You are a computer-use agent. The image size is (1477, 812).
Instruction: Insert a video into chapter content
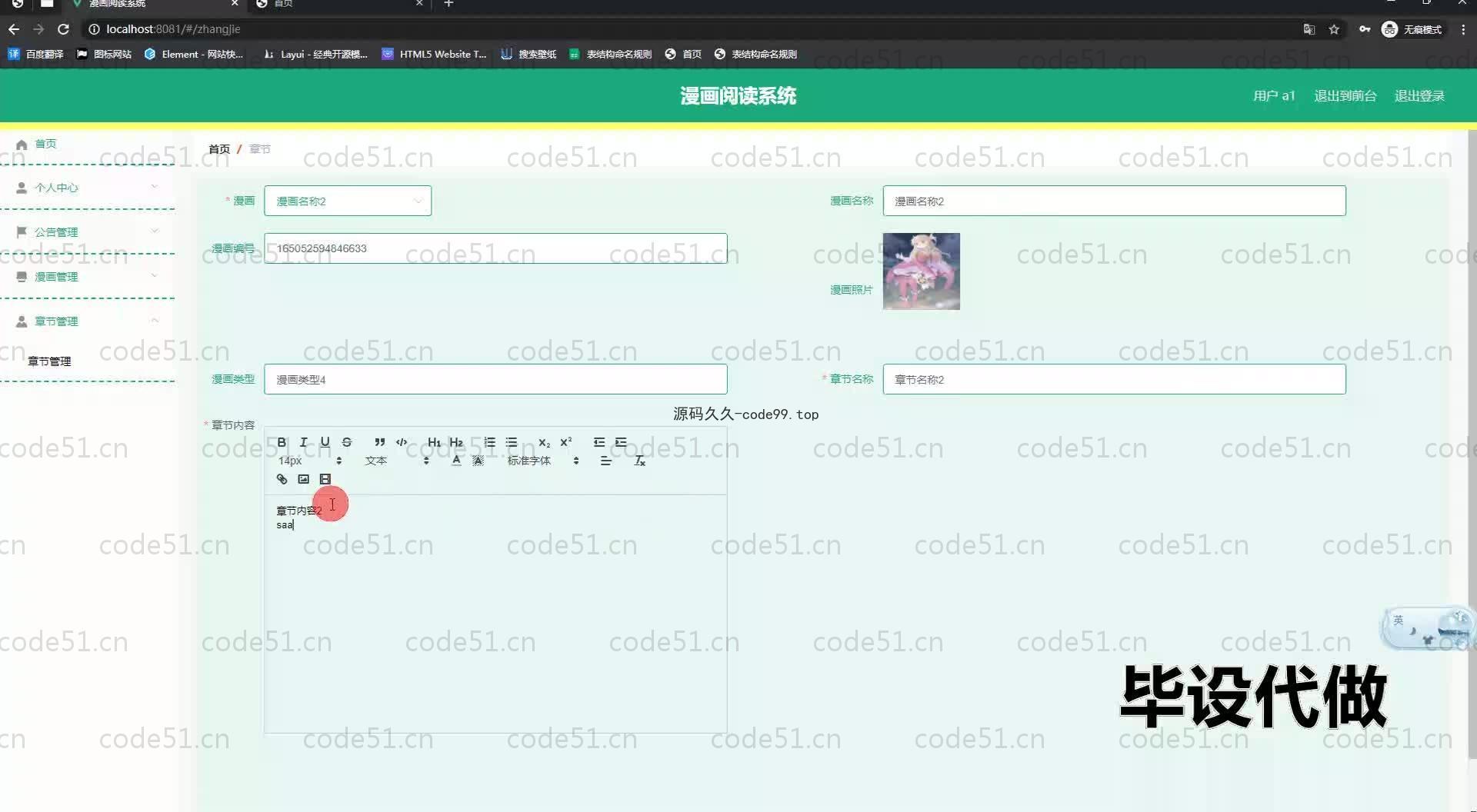pos(325,479)
